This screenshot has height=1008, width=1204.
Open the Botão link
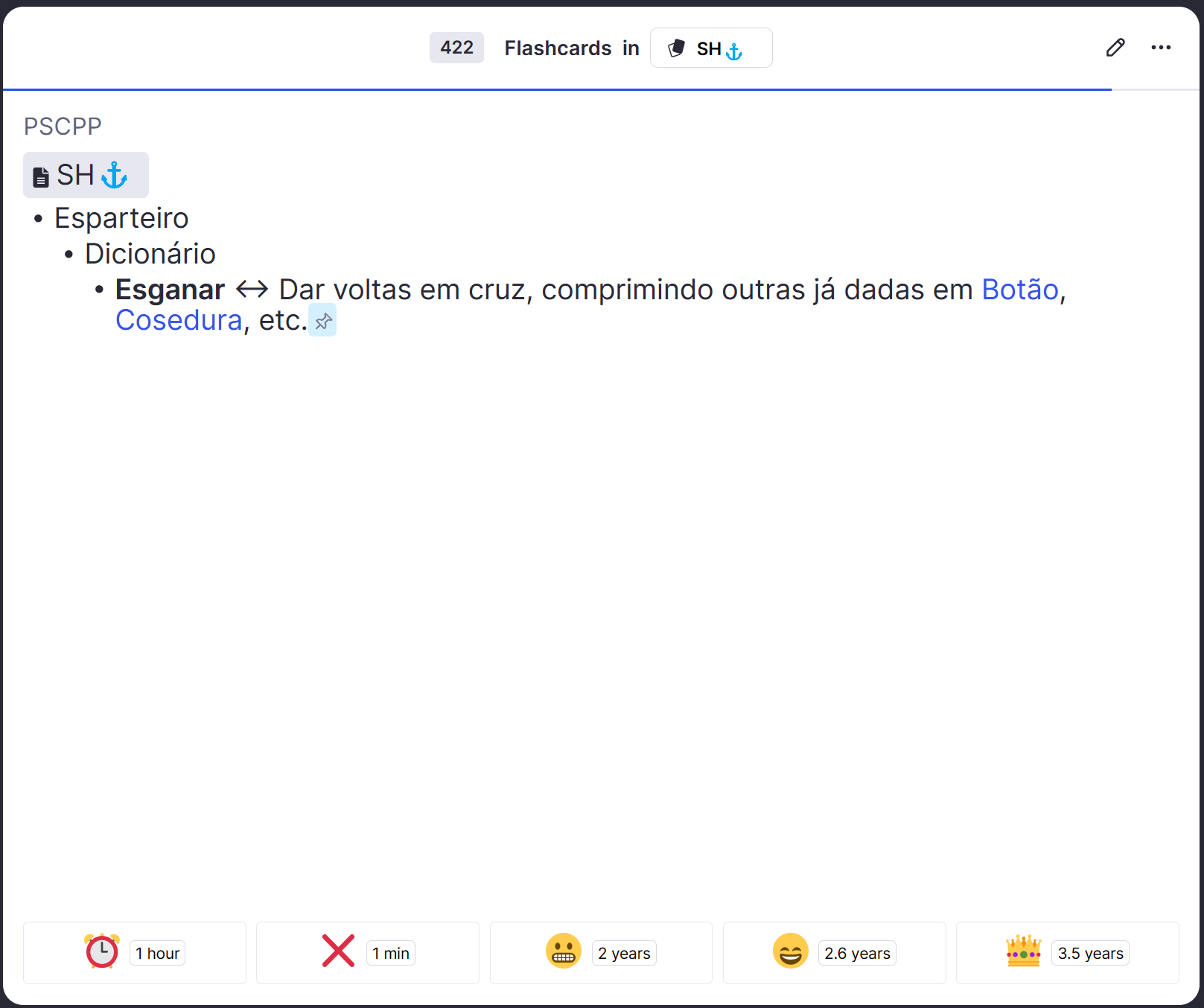1019,290
